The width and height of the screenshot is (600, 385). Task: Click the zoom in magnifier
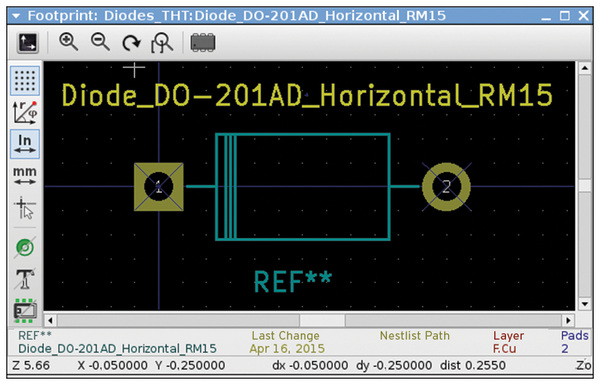click(x=68, y=42)
